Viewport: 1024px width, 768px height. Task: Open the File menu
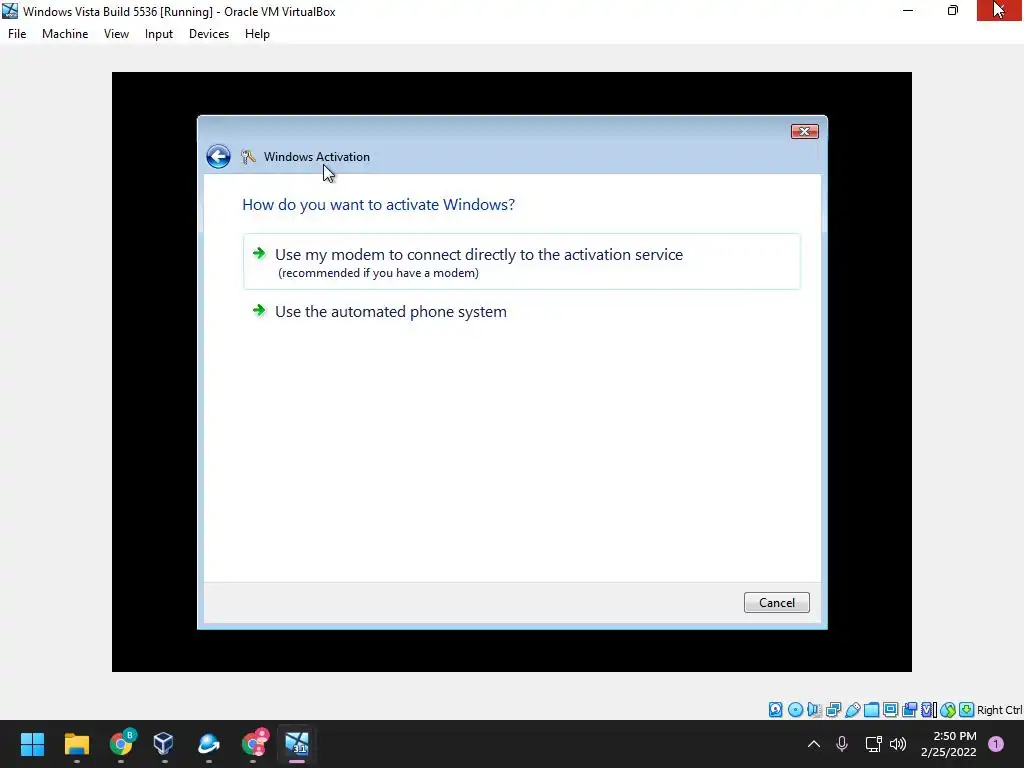click(x=17, y=34)
